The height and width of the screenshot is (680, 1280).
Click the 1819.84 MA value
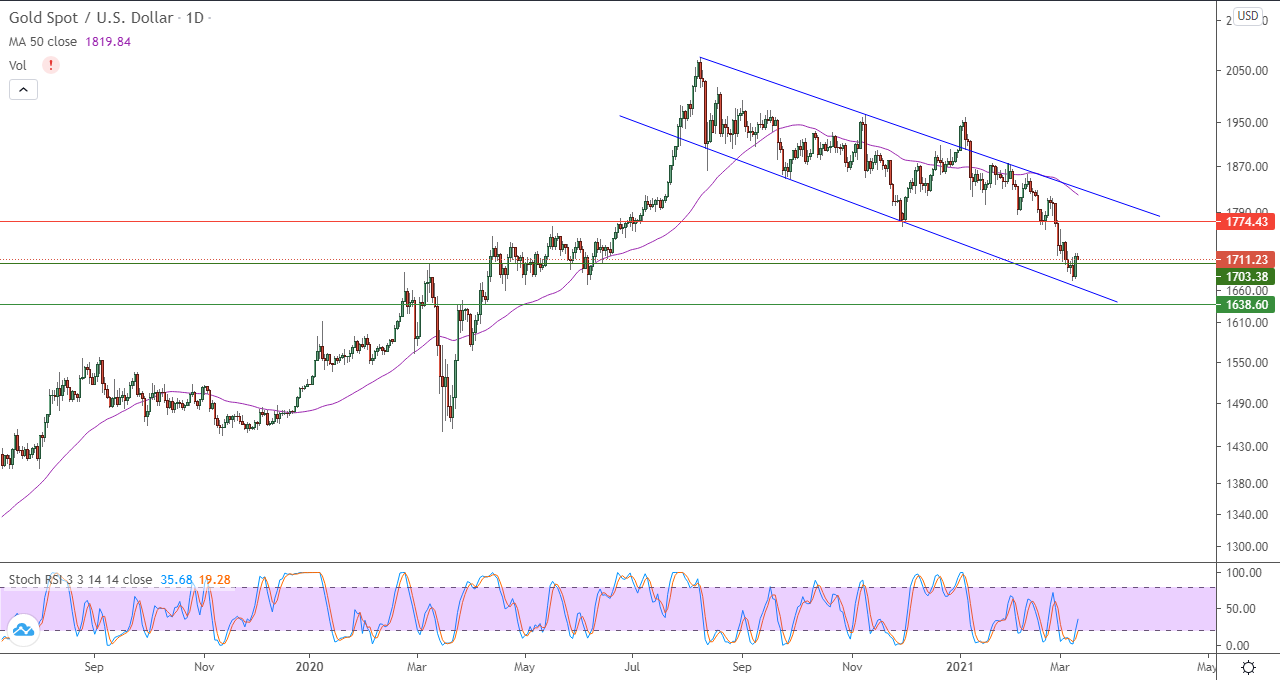point(110,42)
